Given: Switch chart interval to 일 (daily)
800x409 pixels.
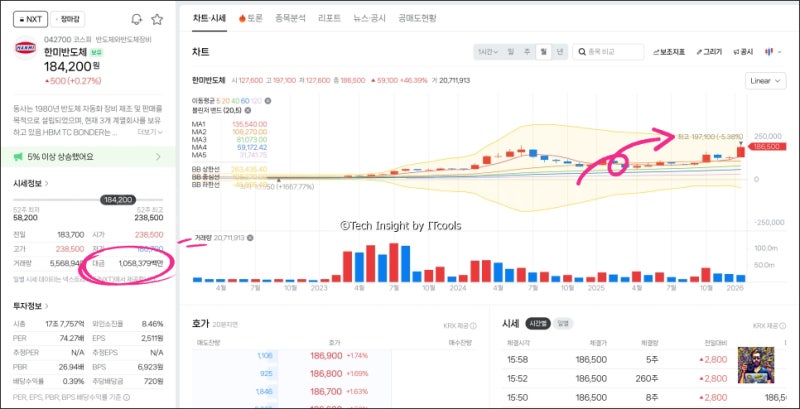Looking at the screenshot, I should click(x=510, y=52).
